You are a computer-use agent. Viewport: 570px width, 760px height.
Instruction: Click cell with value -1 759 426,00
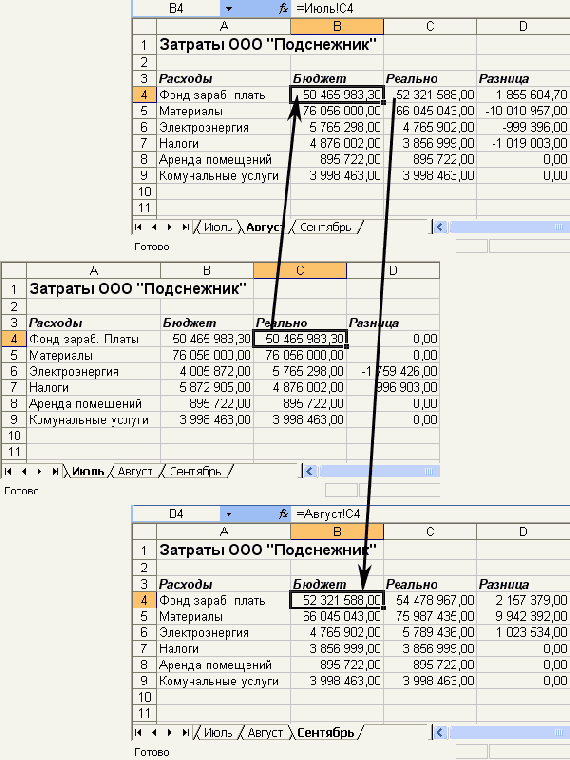[393, 371]
